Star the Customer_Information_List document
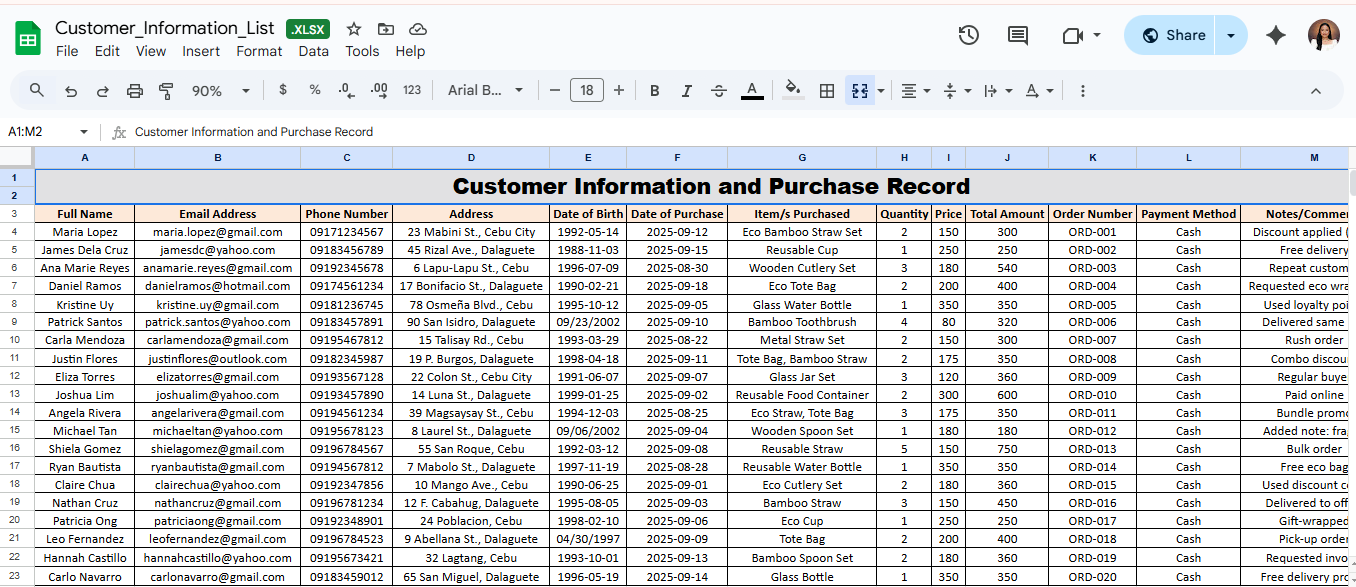 tap(354, 29)
